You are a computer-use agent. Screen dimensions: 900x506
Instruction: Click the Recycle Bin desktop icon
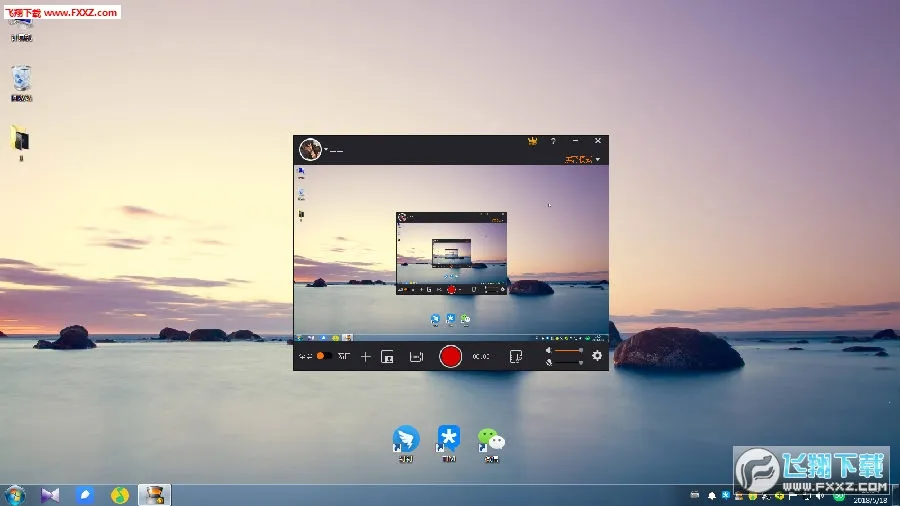pyautogui.click(x=21, y=80)
